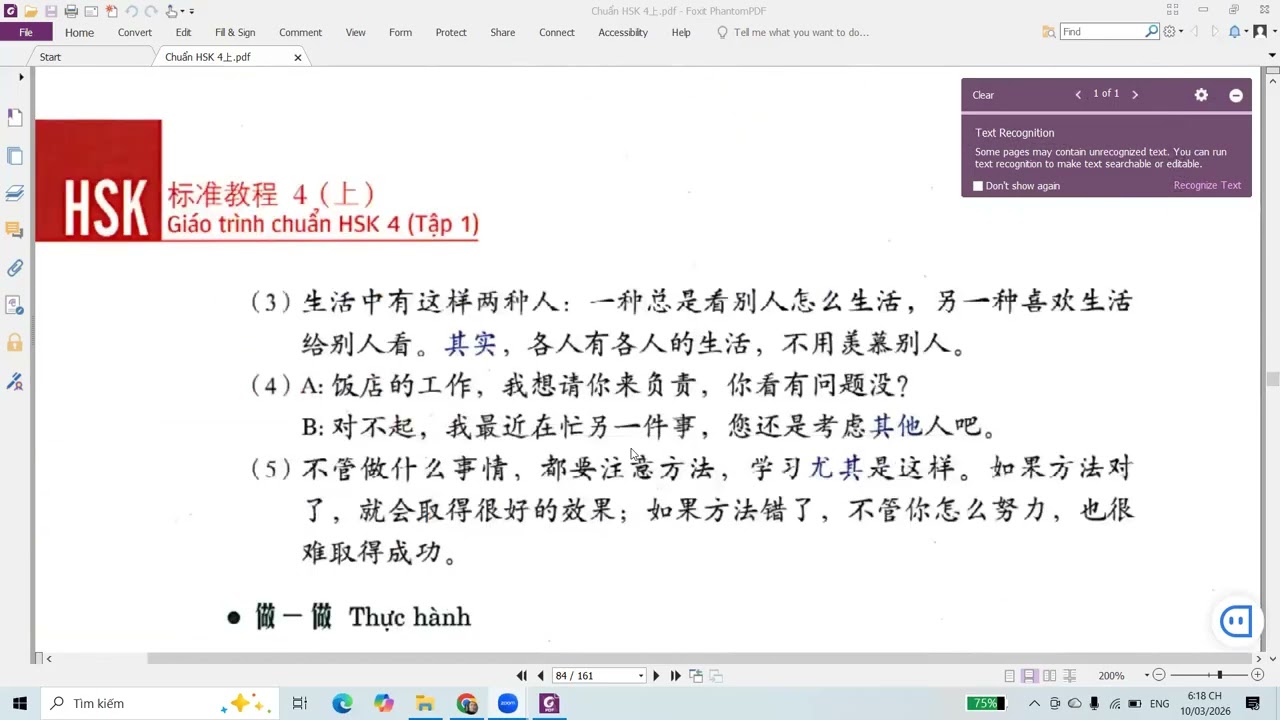The width and height of the screenshot is (1280, 720).
Task: Go to the next page
Action: point(656,676)
